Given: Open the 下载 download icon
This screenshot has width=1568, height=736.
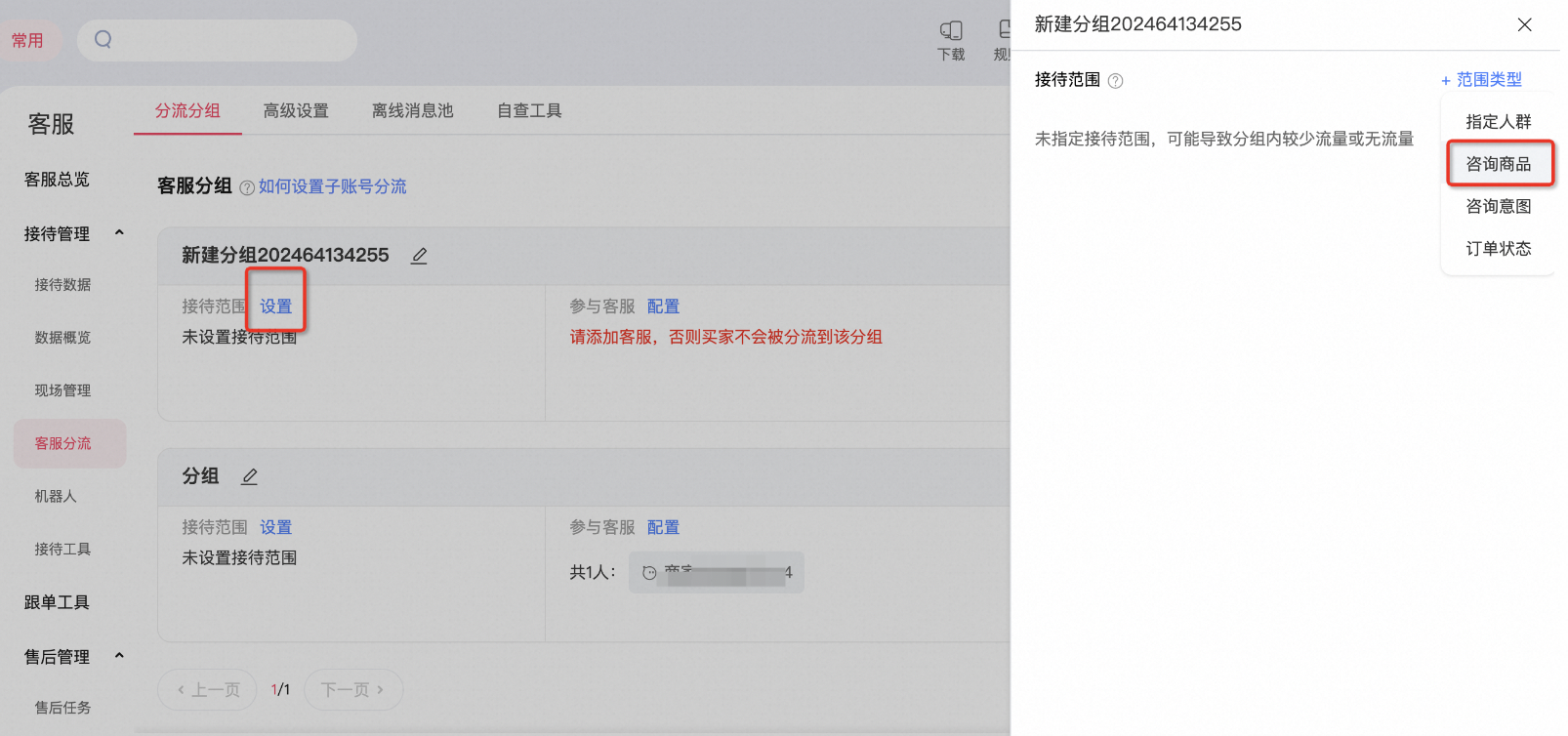Looking at the screenshot, I should [x=951, y=41].
